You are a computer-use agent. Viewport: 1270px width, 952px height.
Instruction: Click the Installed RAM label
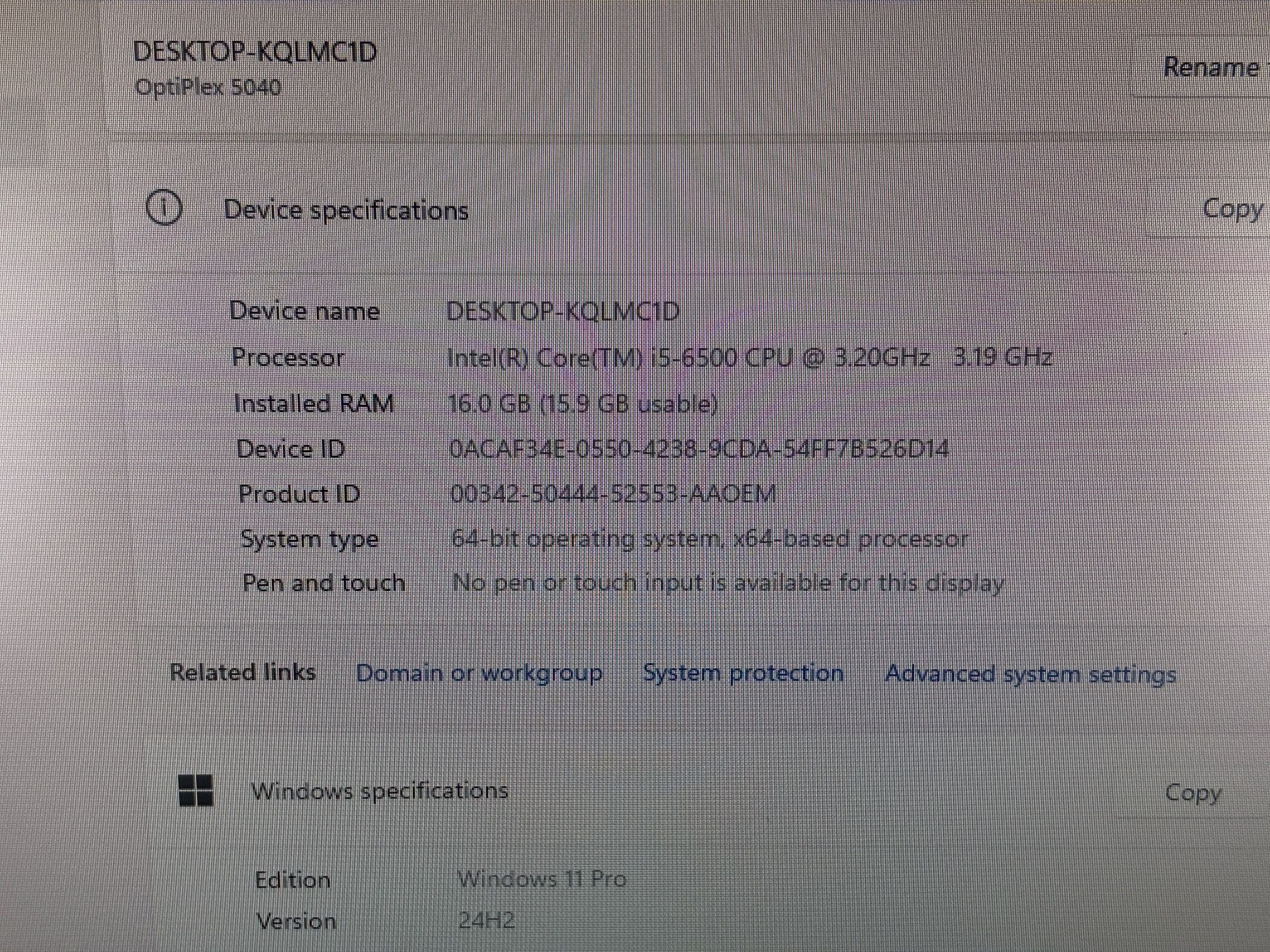pyautogui.click(x=314, y=404)
